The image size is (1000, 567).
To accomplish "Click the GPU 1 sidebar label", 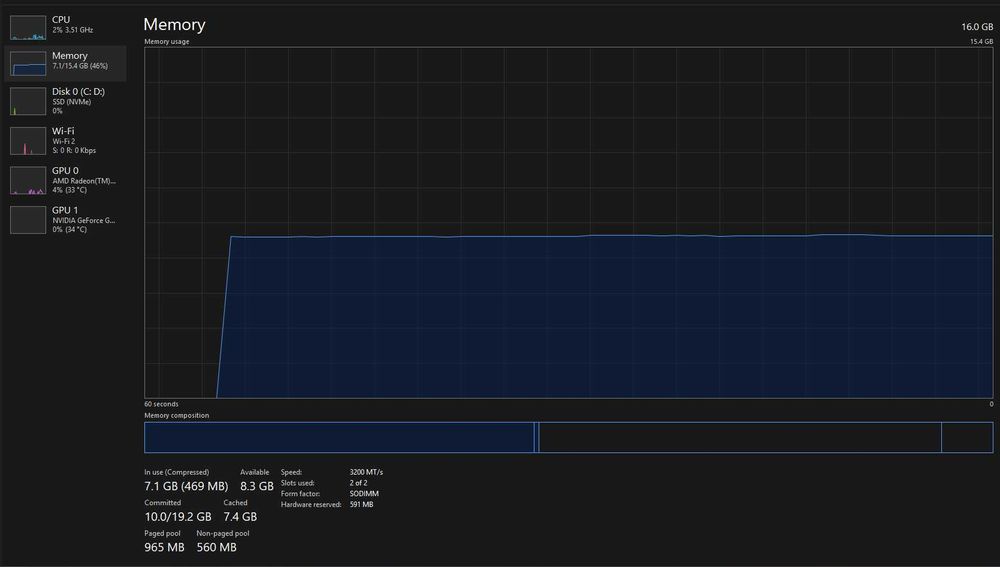I will (65, 210).
